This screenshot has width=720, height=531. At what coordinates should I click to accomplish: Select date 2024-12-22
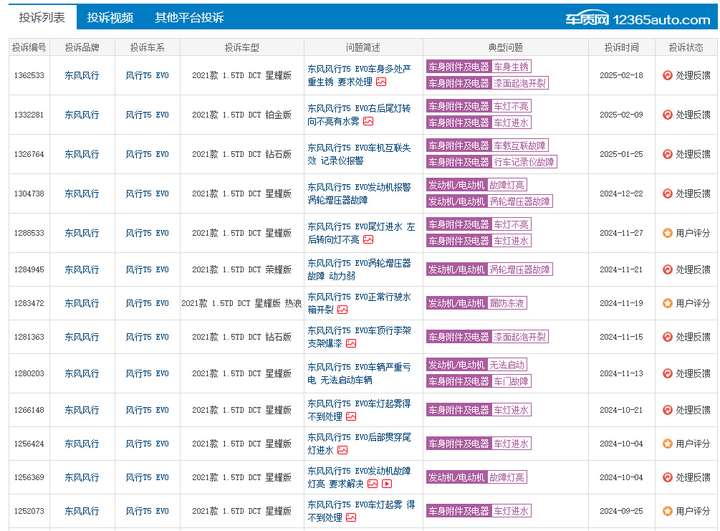pos(621,194)
